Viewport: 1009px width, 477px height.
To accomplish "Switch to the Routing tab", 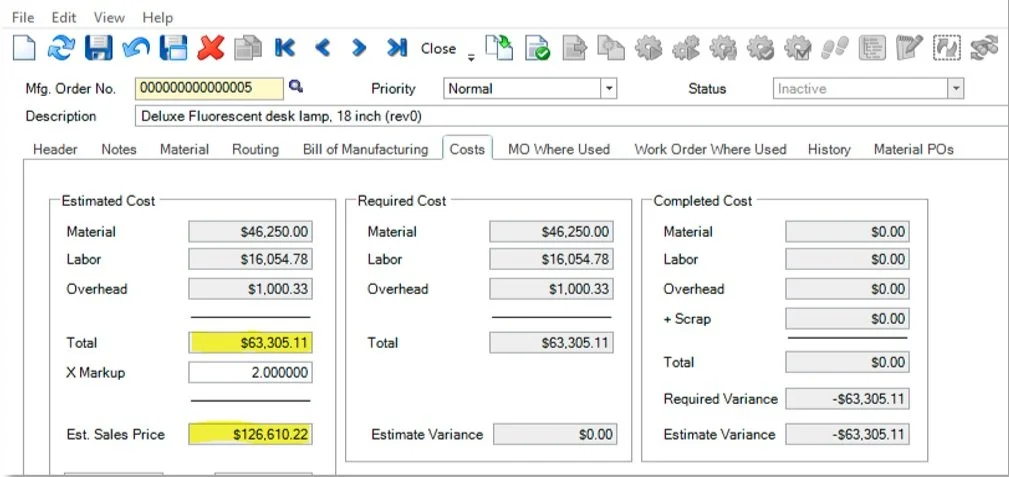I will coord(255,149).
